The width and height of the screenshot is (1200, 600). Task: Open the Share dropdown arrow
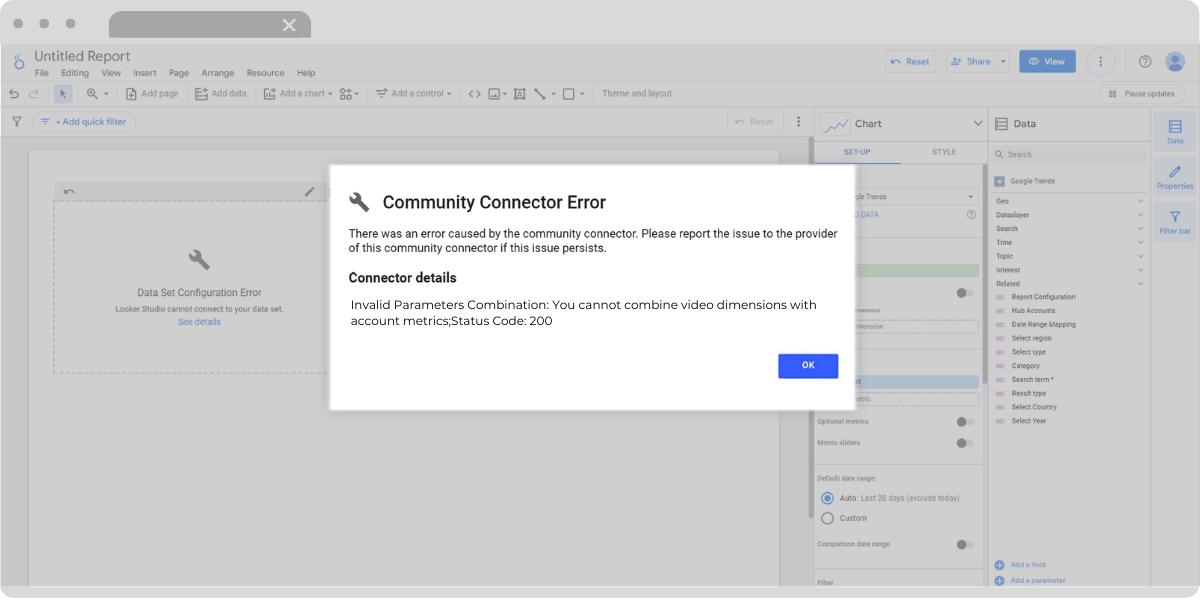pyautogui.click(x=1003, y=62)
